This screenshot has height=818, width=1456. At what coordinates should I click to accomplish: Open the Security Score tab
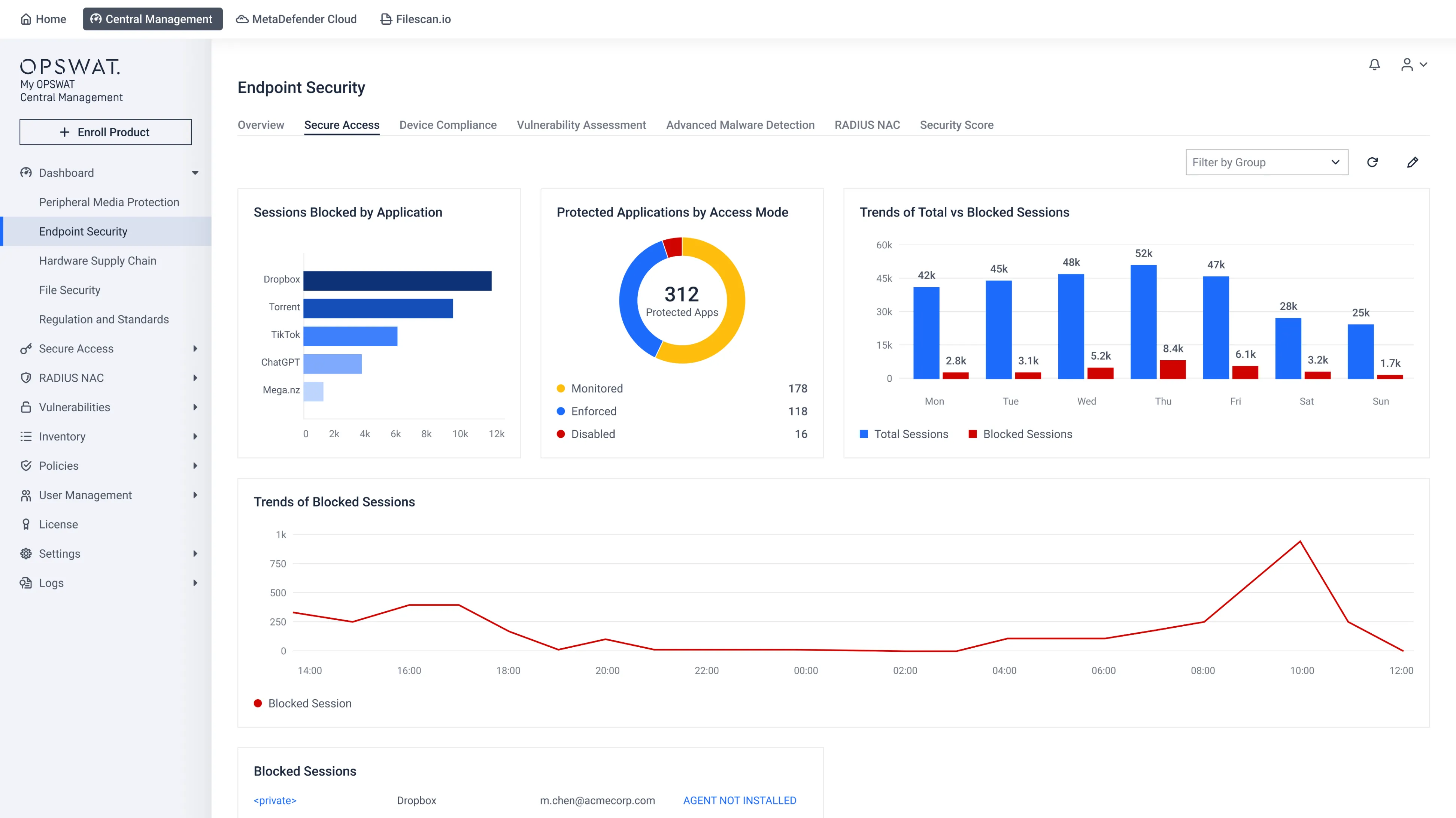pyautogui.click(x=956, y=125)
